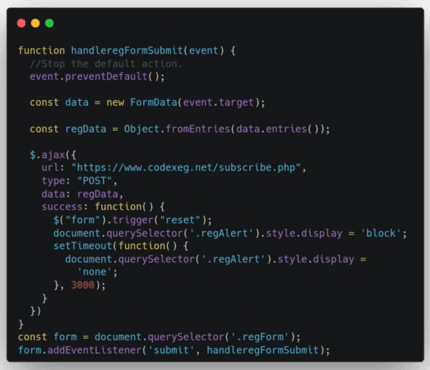Click the function name handleregFormSubmit in declaration
The height and width of the screenshot is (370, 430).
[x=127, y=51]
